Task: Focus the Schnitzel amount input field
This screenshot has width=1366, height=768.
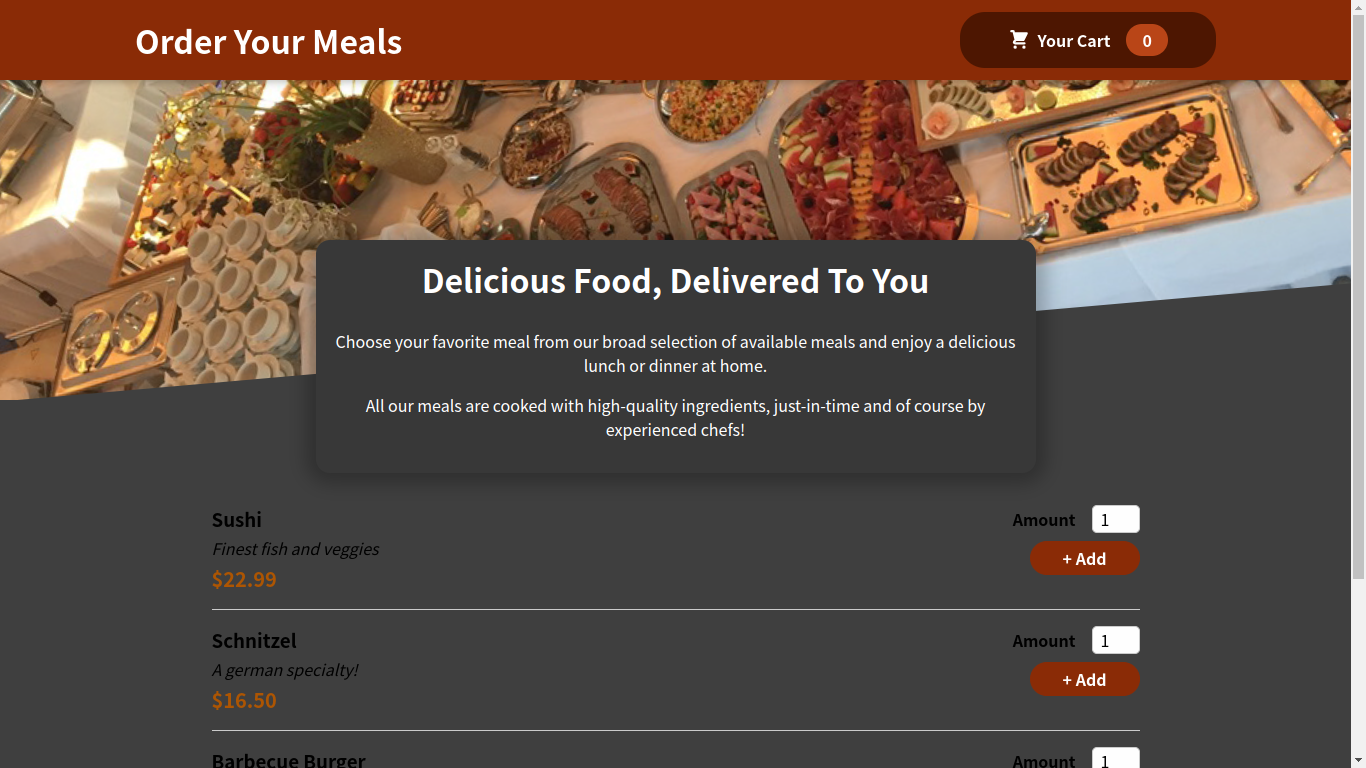Action: click(x=1116, y=640)
